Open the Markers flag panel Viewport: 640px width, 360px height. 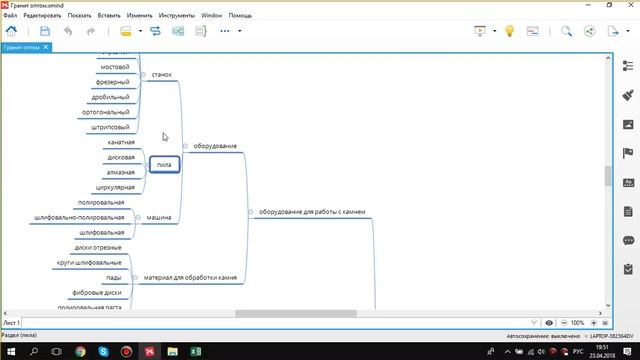(x=628, y=153)
